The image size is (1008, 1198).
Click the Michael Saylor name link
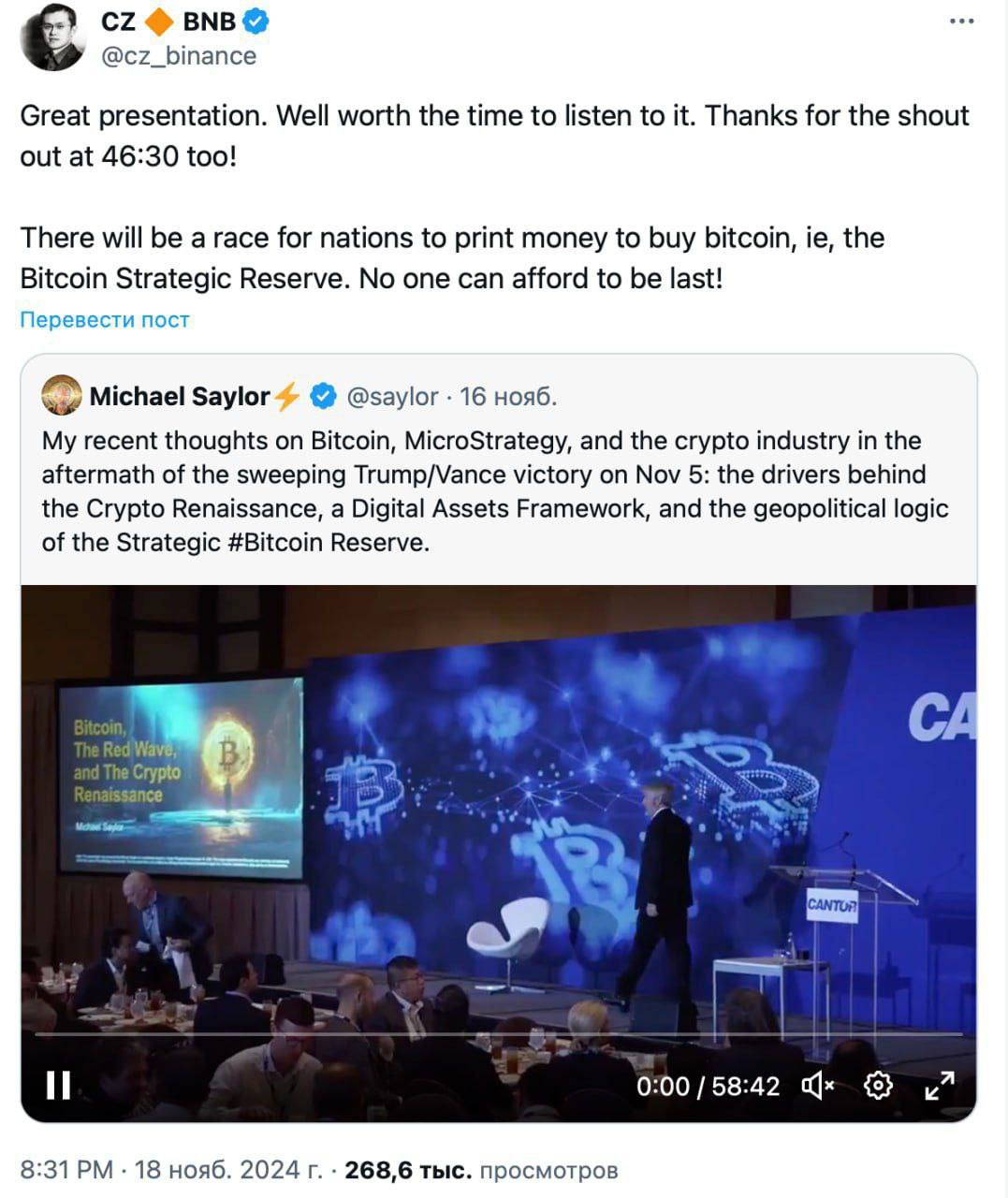[x=180, y=397]
